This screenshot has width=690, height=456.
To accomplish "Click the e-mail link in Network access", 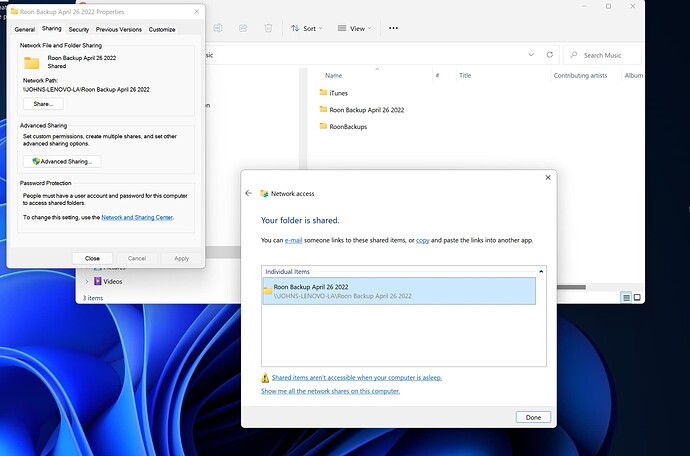I will pyautogui.click(x=294, y=240).
